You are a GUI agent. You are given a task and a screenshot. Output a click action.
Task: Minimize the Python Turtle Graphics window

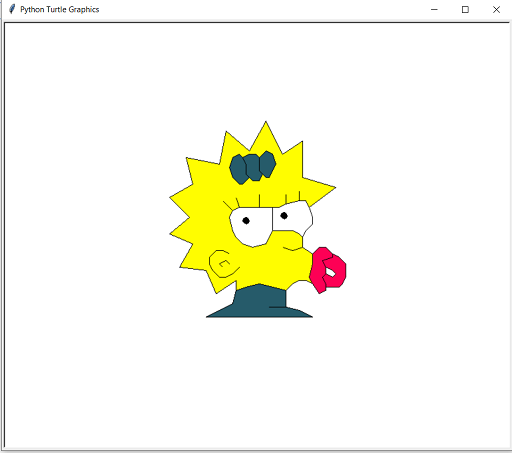pos(434,9)
